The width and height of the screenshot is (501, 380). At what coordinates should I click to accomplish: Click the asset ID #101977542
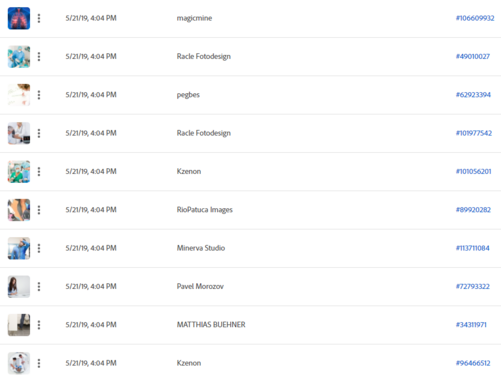click(x=474, y=133)
